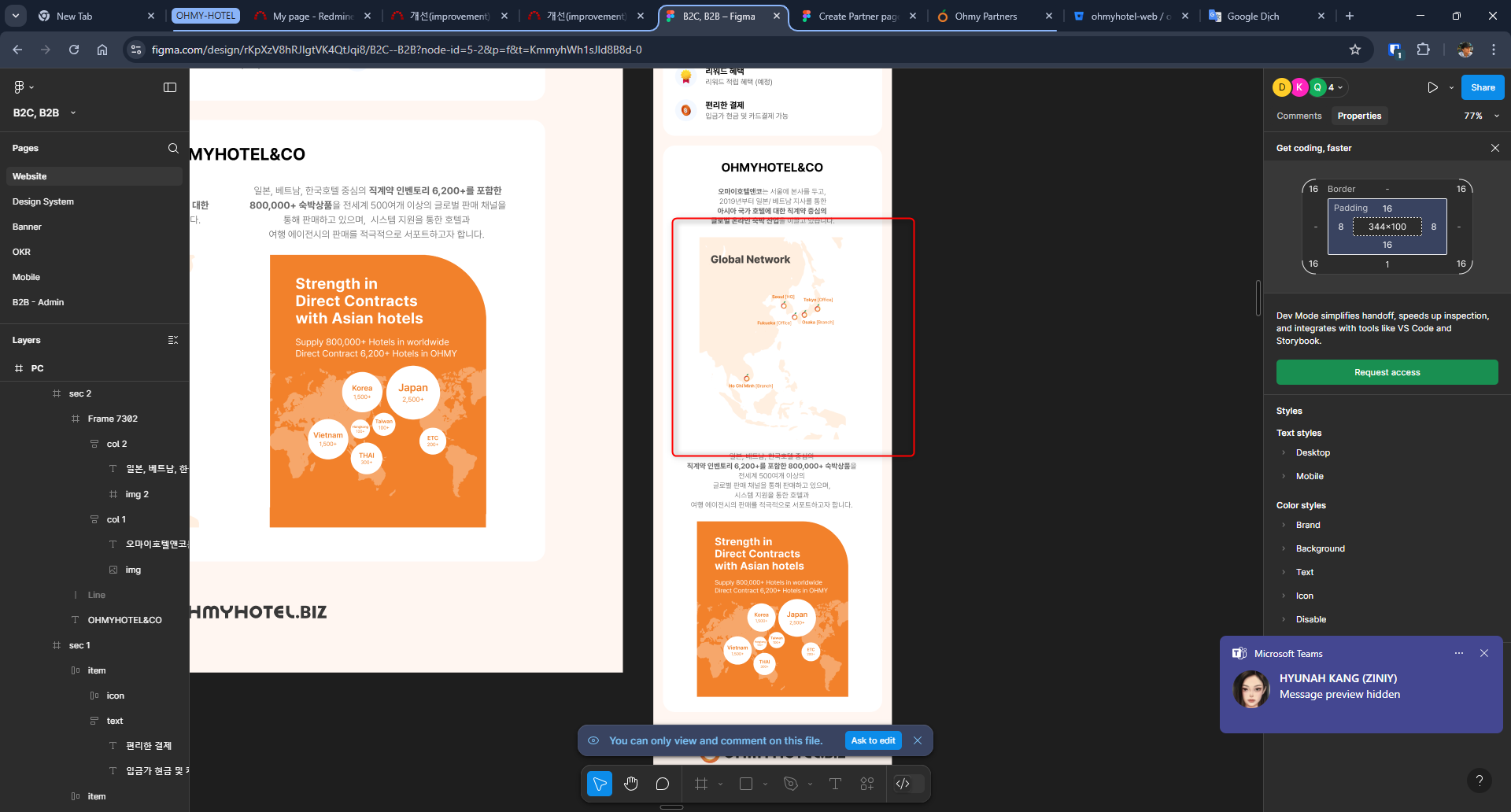Switch to the Properties tab
The width and height of the screenshot is (1511, 812).
click(x=1359, y=116)
